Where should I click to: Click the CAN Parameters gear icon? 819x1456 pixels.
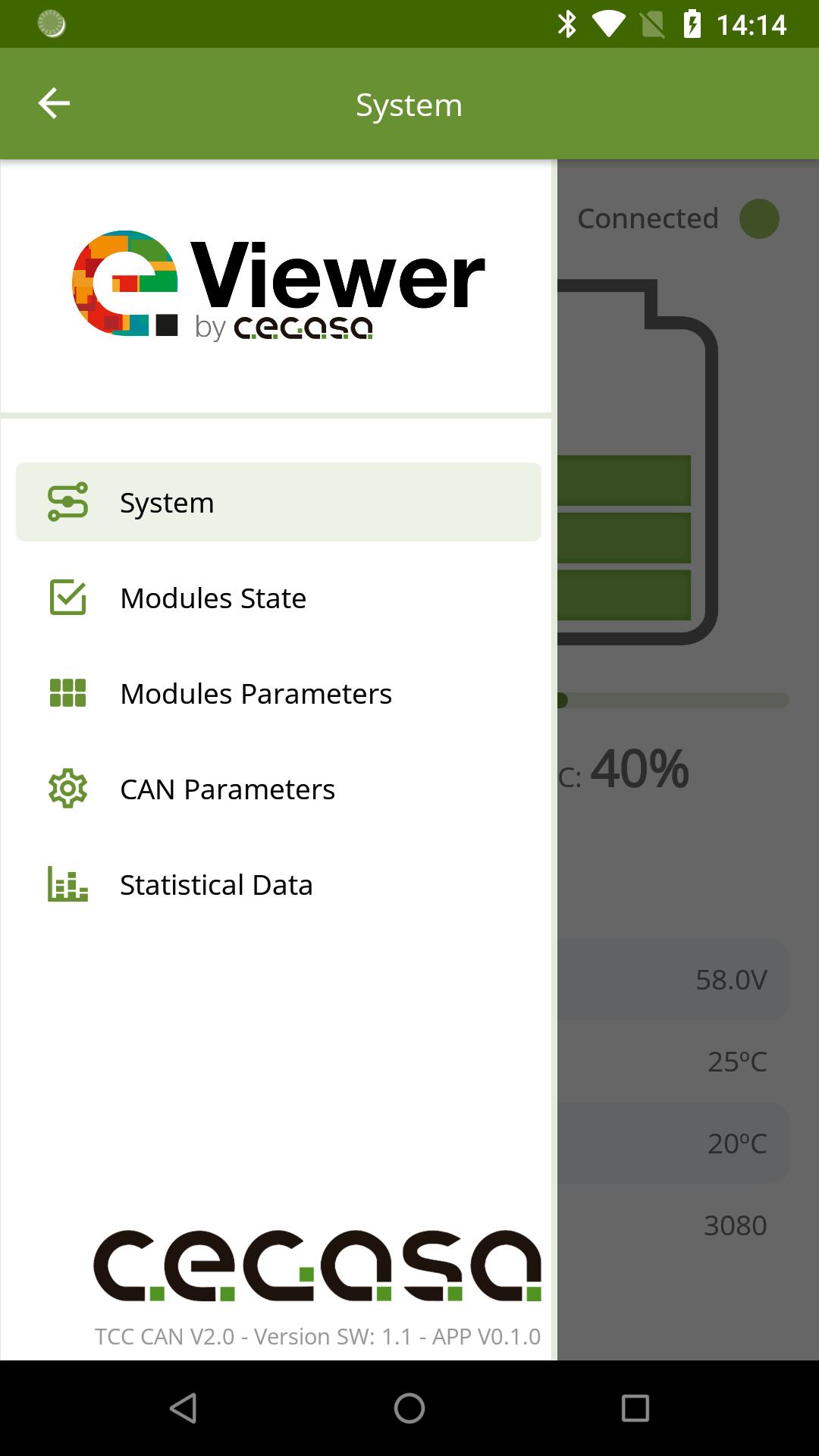tap(68, 789)
